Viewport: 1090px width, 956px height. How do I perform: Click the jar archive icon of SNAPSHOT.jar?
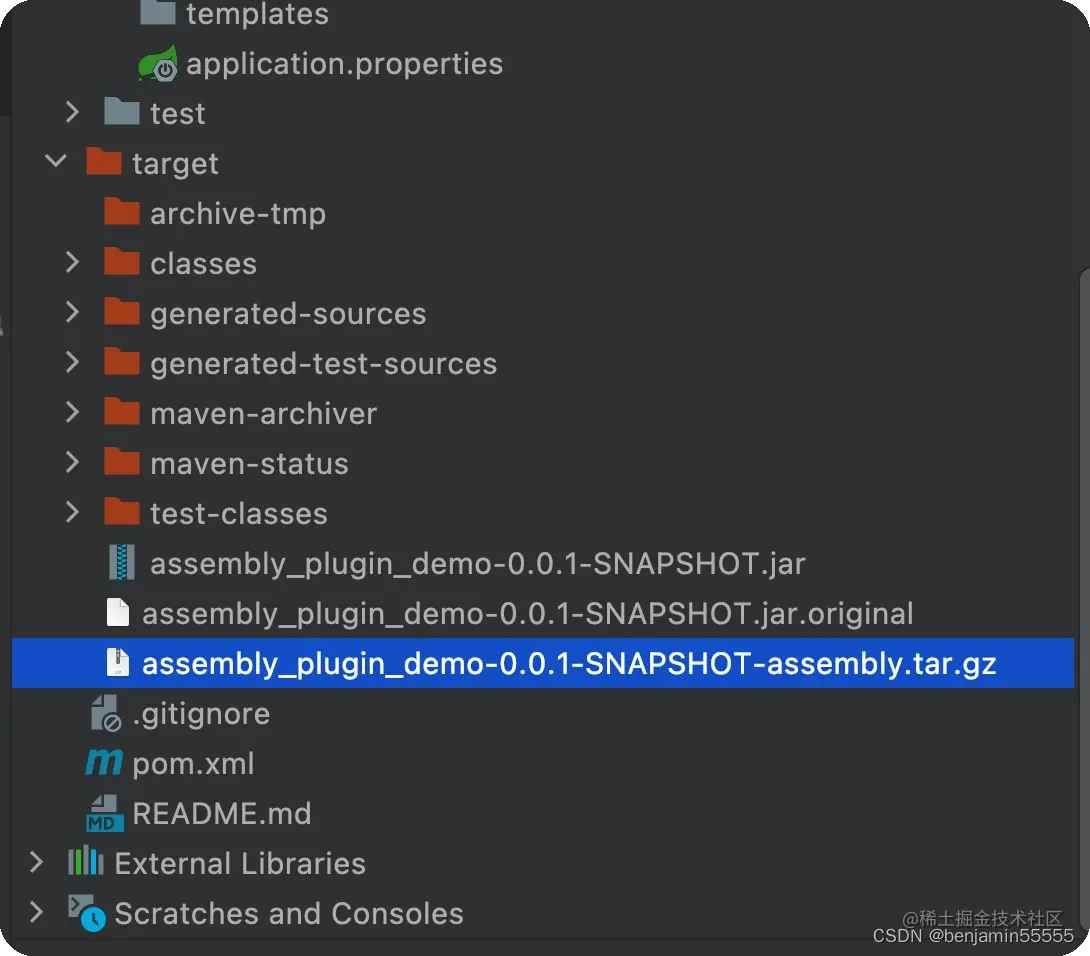click(x=122, y=562)
